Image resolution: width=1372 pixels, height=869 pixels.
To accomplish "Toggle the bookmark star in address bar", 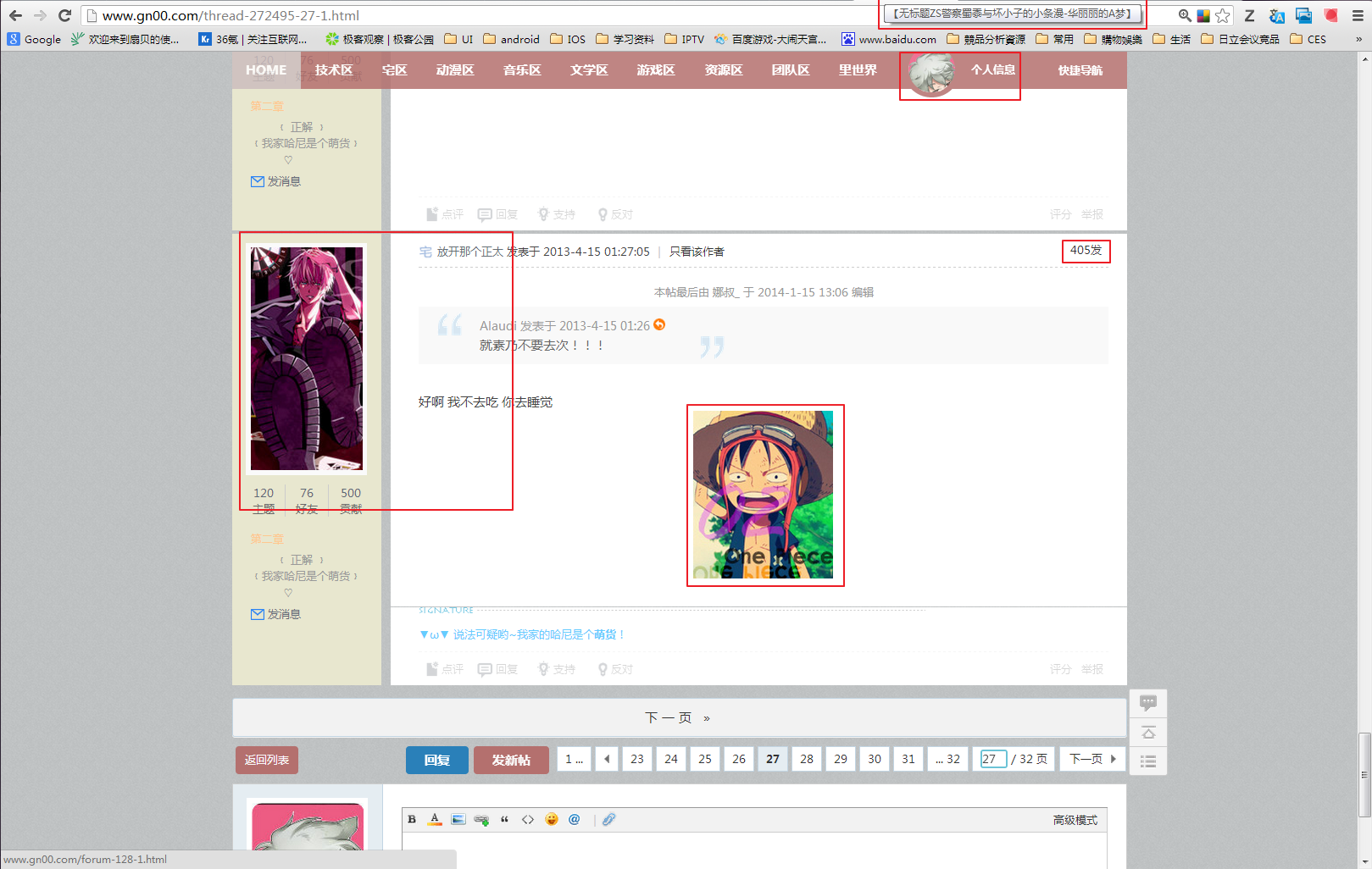I will [x=1222, y=15].
